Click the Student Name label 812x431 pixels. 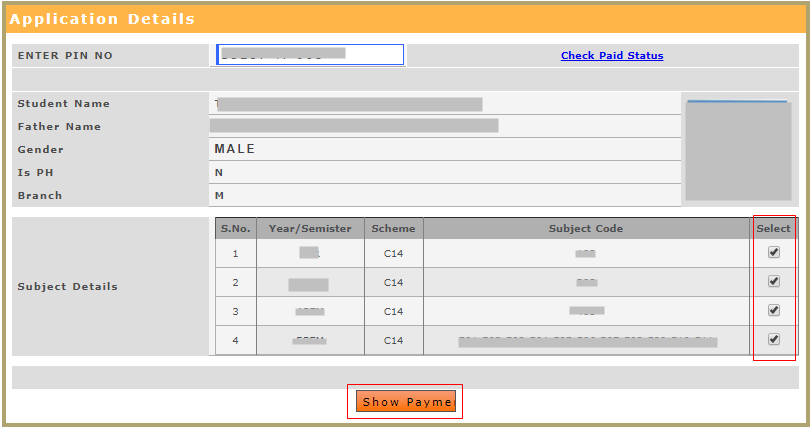[64, 104]
